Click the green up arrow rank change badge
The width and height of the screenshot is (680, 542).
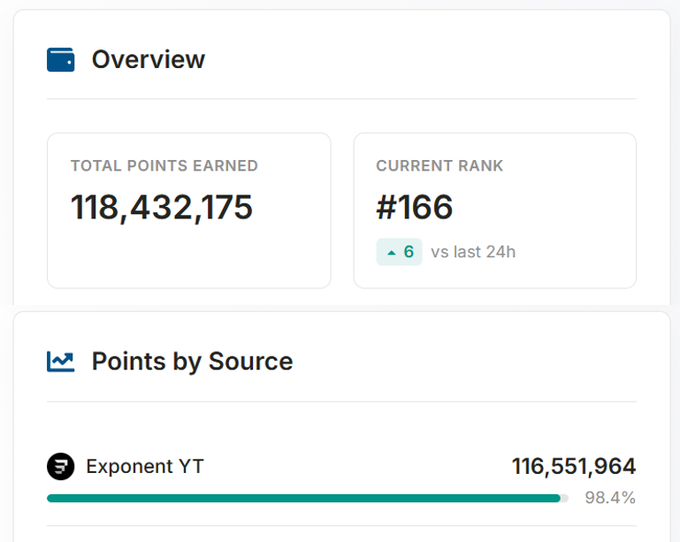coord(399,252)
